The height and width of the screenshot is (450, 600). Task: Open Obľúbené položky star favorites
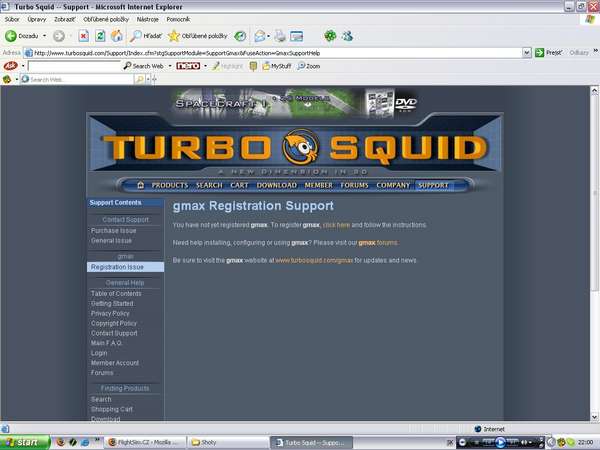pos(198,36)
